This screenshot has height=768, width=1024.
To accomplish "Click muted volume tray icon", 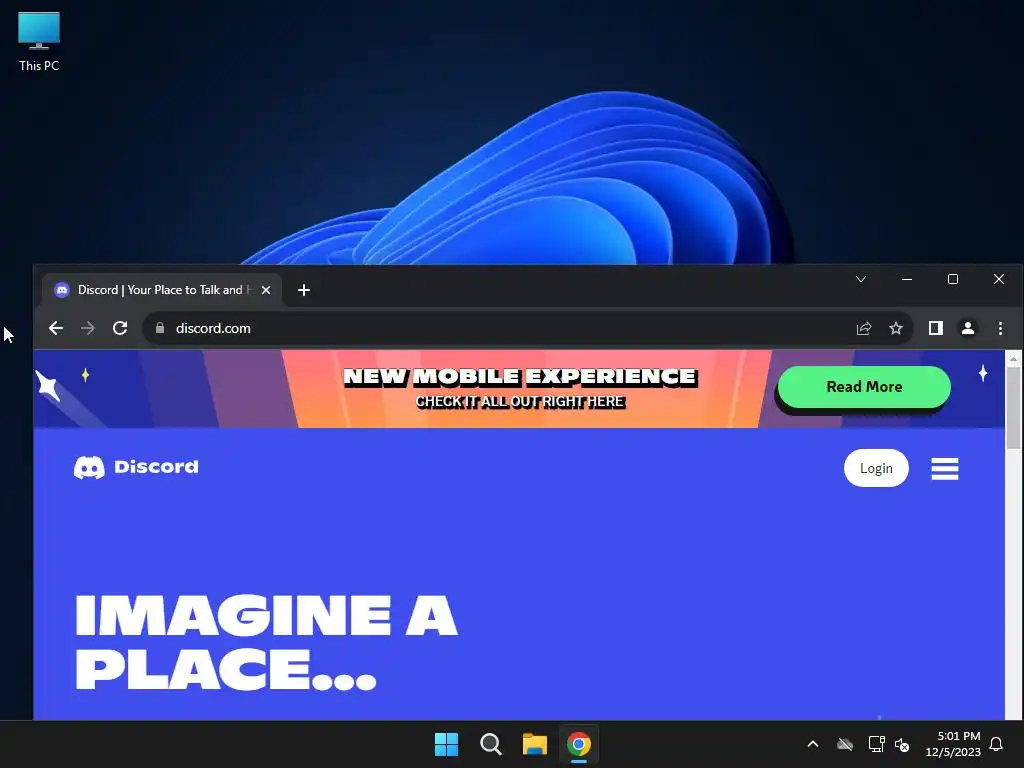I will coord(902,744).
